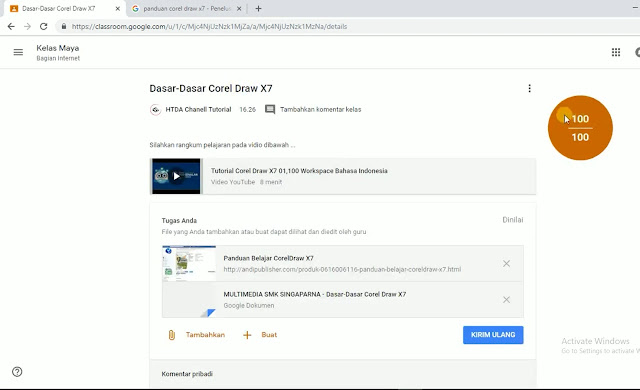
Task: Switch to the panduan corel draw x7 tab
Action: [187, 9]
